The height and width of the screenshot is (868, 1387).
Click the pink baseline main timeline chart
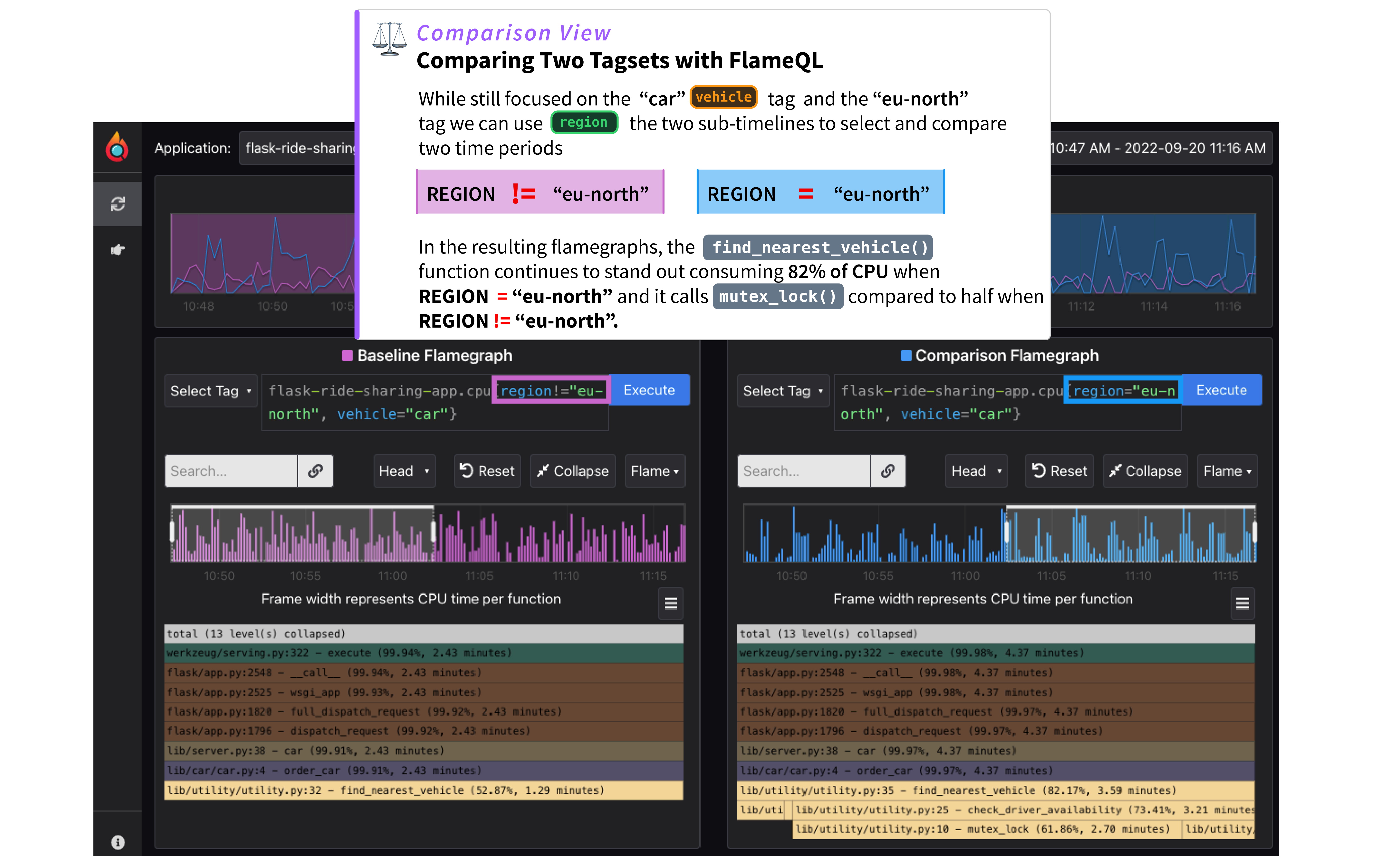[263, 253]
